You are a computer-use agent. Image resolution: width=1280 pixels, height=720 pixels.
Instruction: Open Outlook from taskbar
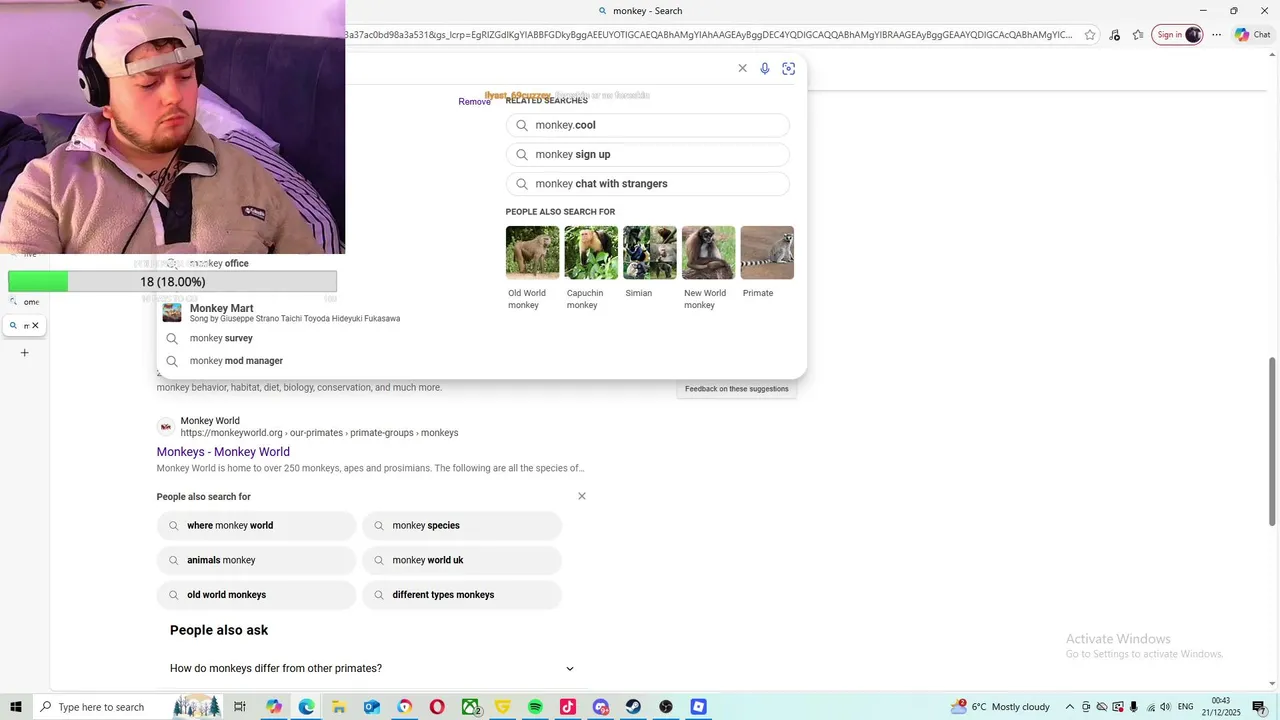coord(372,707)
